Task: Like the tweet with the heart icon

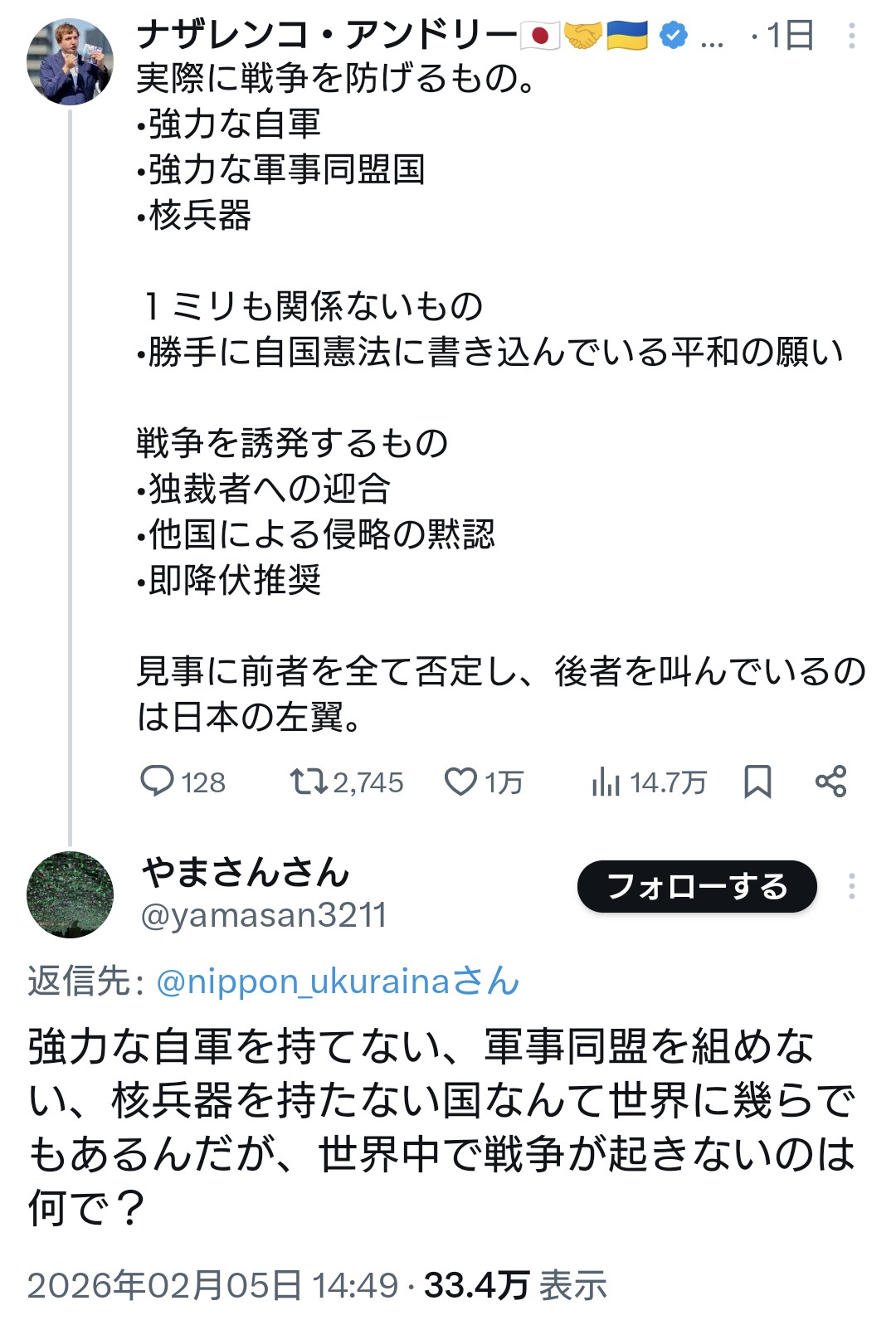Action: (x=460, y=782)
